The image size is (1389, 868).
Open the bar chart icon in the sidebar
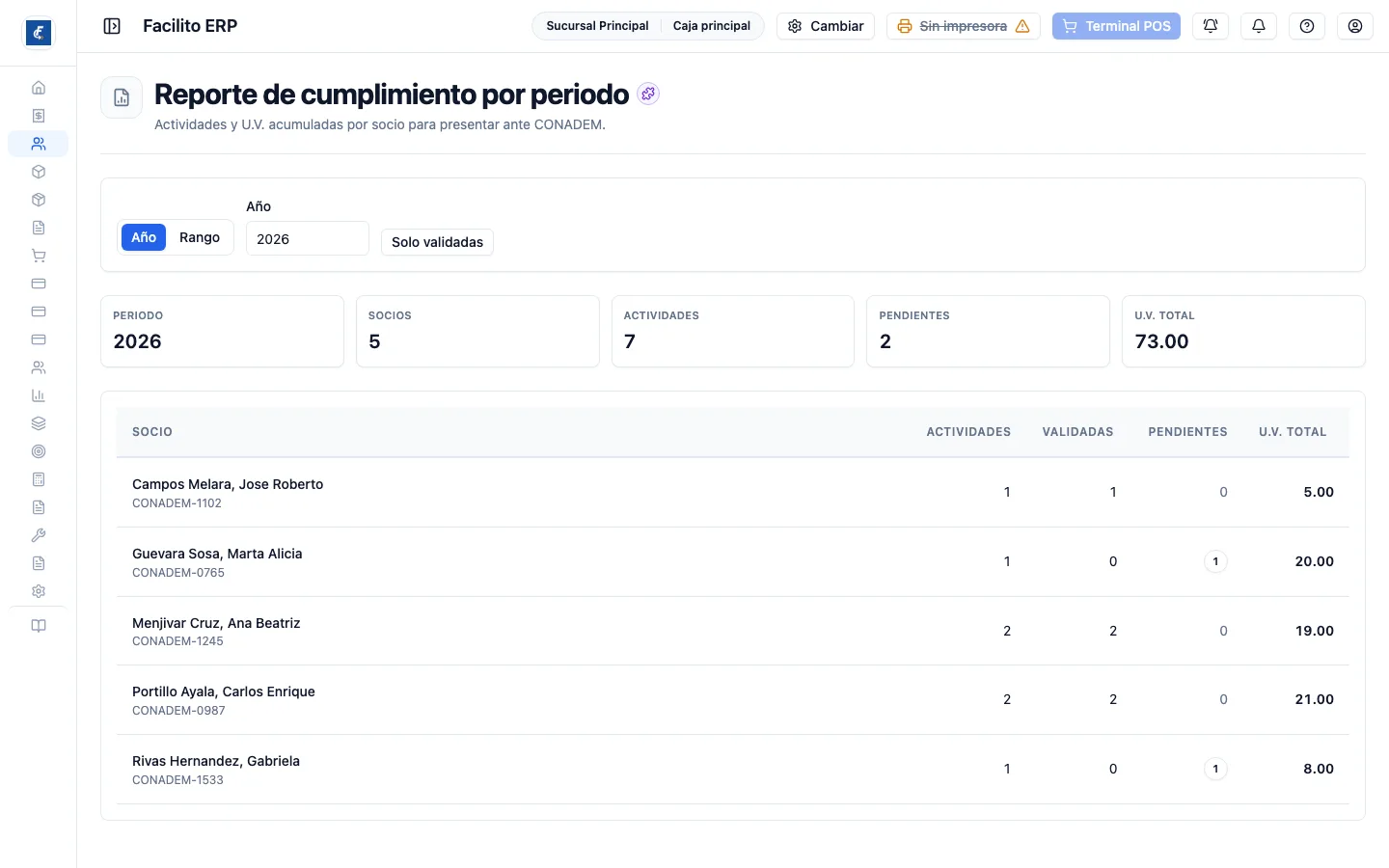pos(39,395)
